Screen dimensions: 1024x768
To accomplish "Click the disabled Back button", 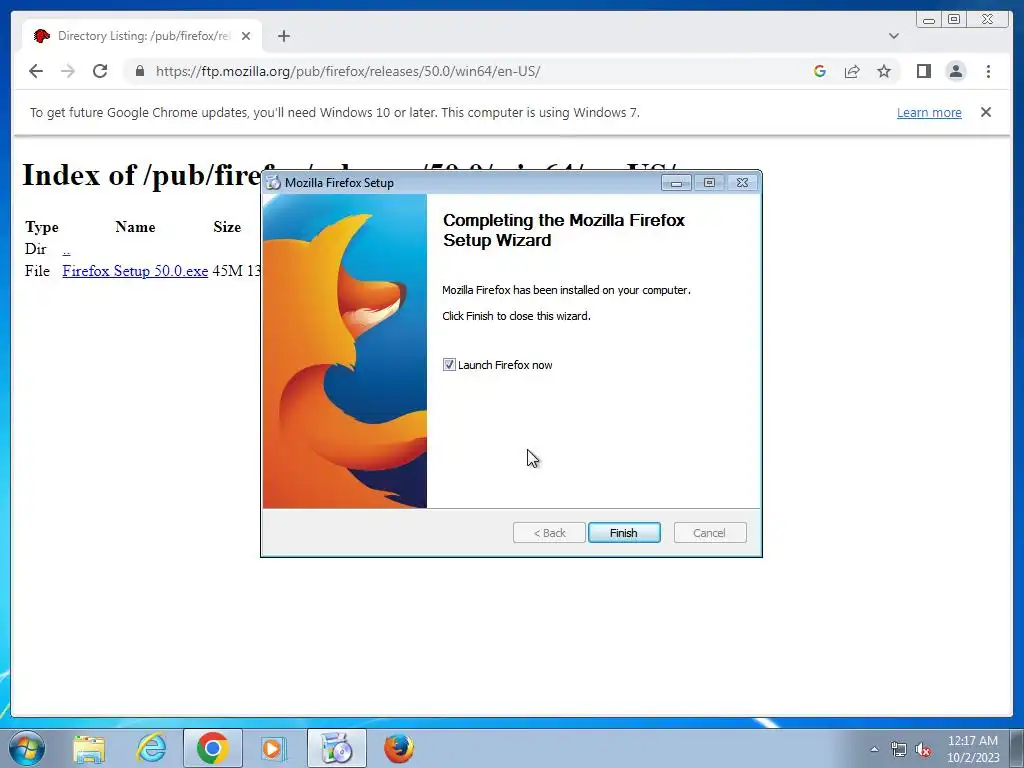I will click(x=549, y=533).
